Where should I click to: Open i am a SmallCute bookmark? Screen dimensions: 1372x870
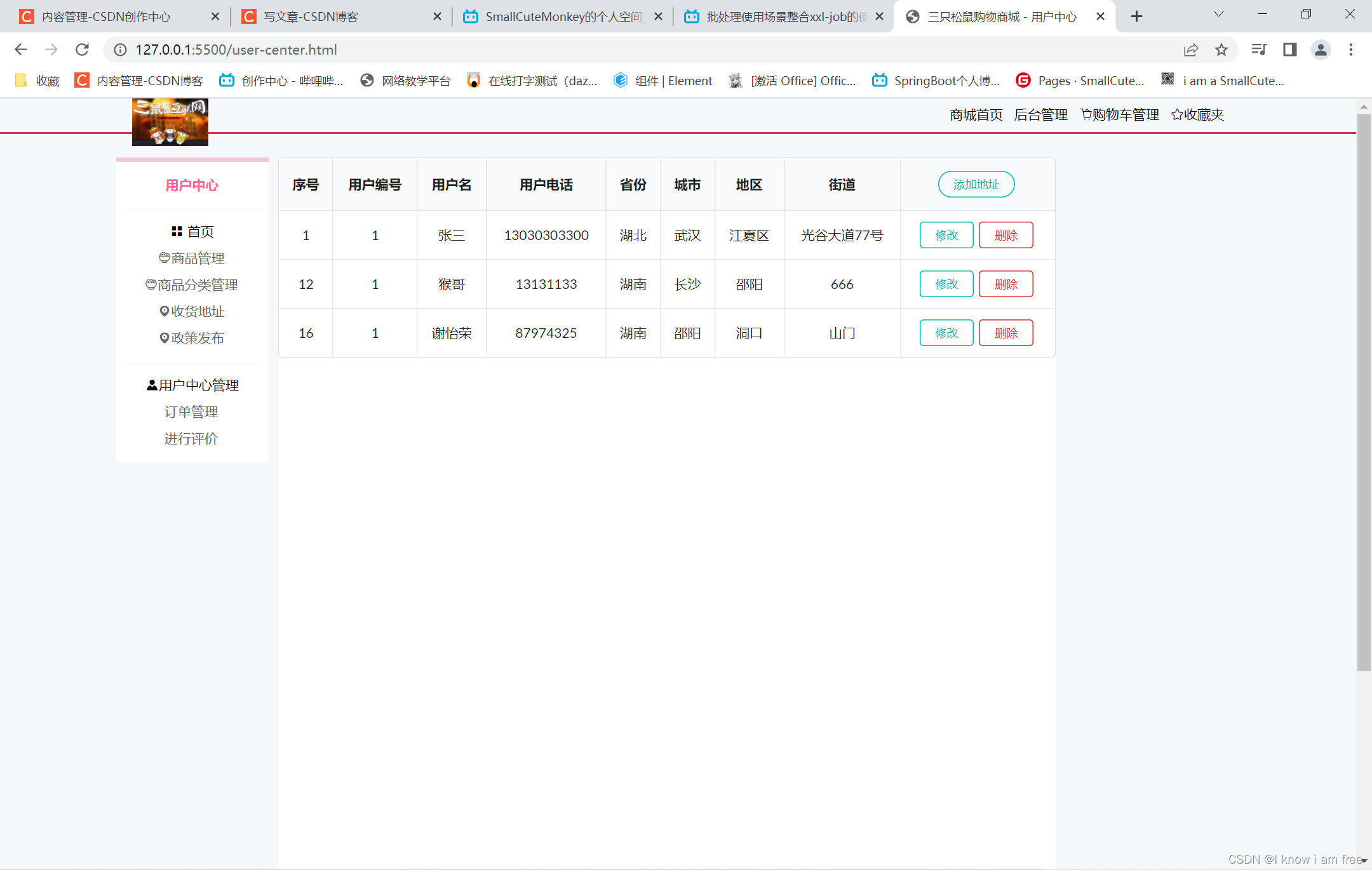pyautogui.click(x=1223, y=81)
